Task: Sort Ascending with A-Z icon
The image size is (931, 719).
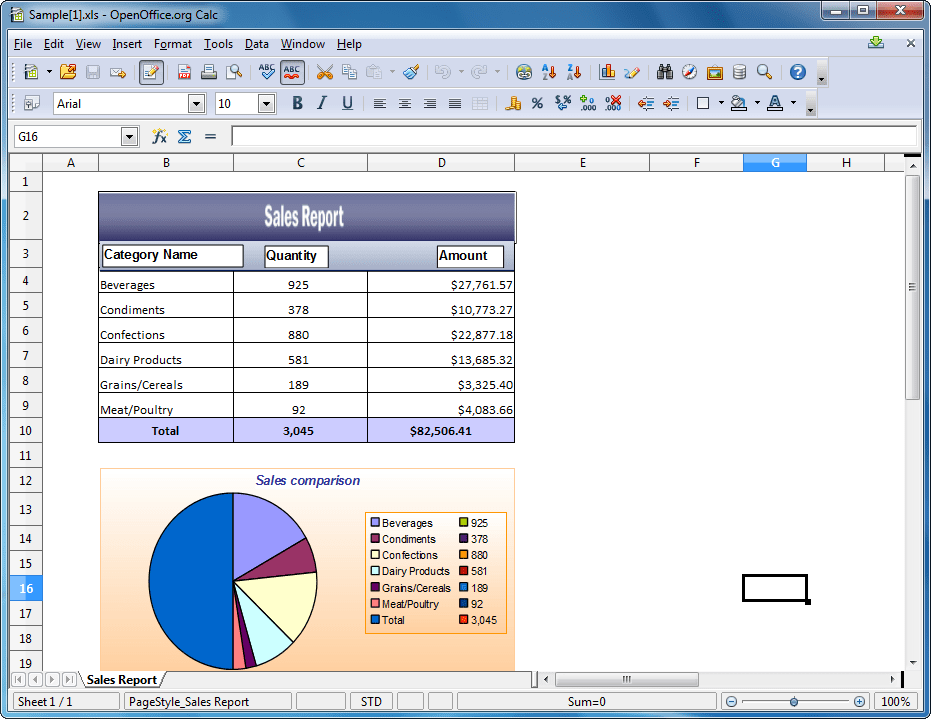Action: [549, 72]
